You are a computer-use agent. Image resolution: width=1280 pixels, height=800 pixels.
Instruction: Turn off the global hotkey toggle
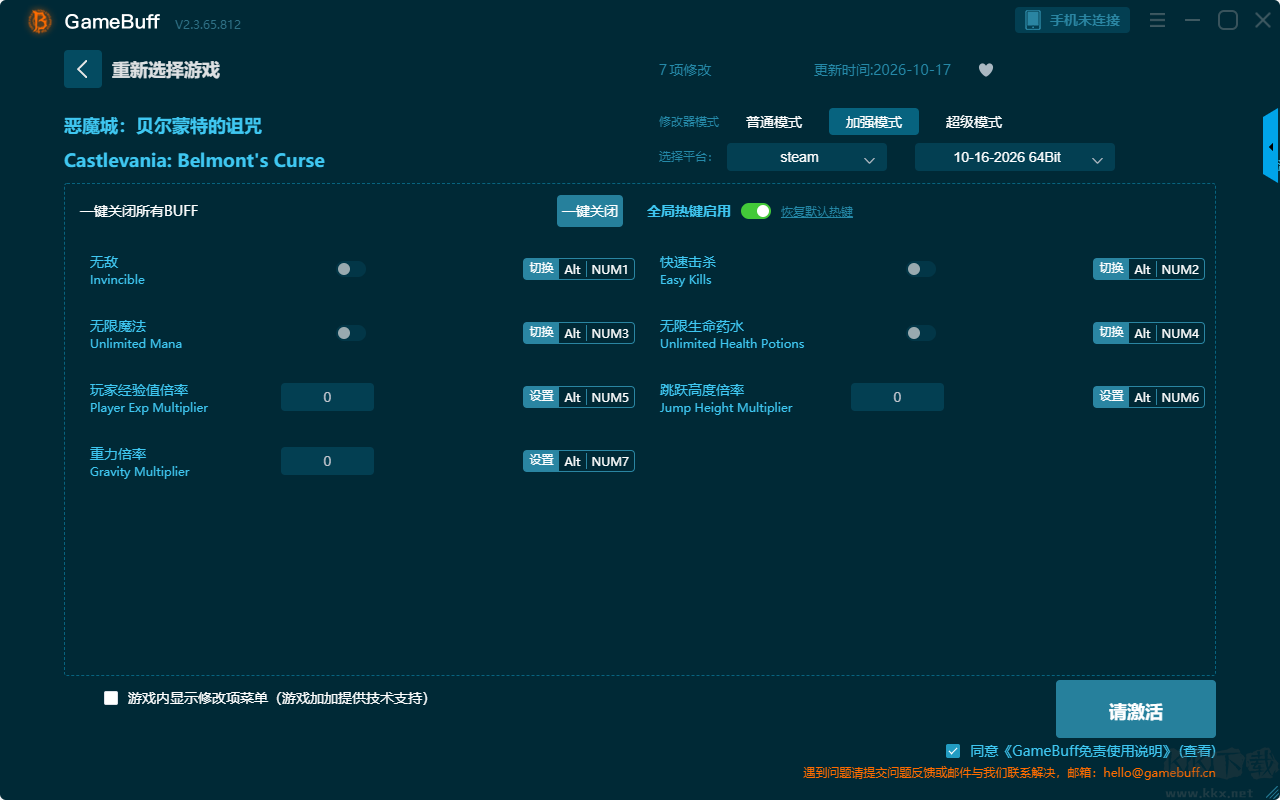(756, 211)
